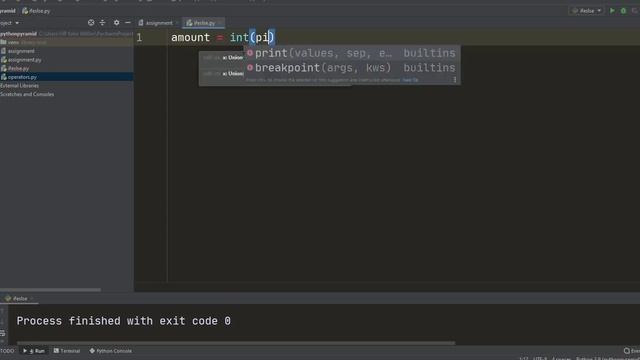Click the green Run triangle icon
640x360 pixels.
(612, 11)
